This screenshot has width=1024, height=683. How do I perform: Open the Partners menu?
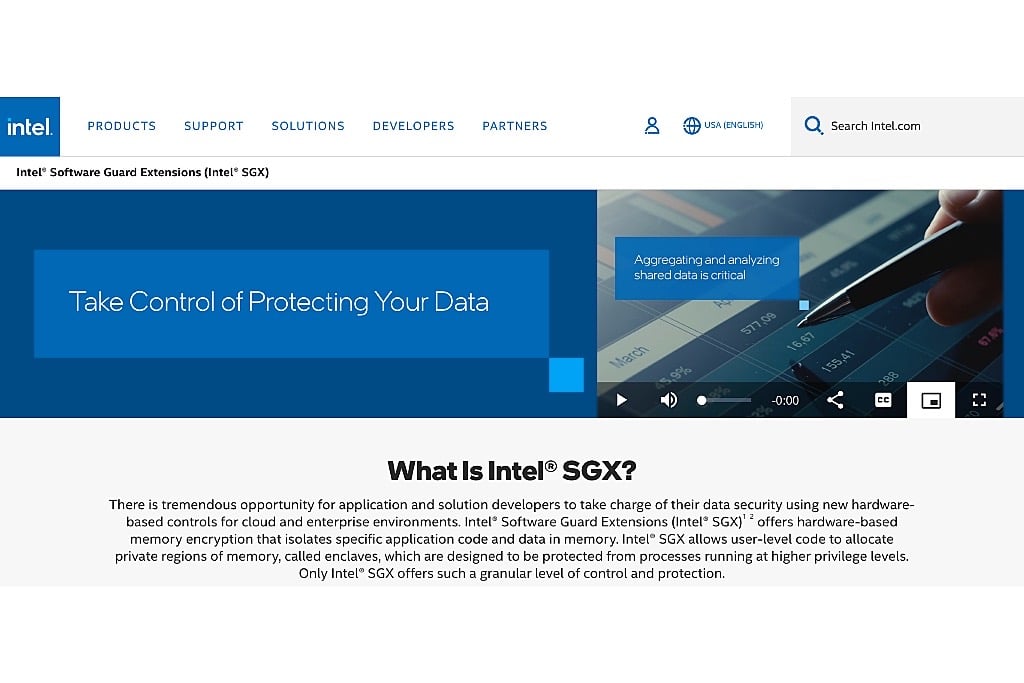click(515, 126)
